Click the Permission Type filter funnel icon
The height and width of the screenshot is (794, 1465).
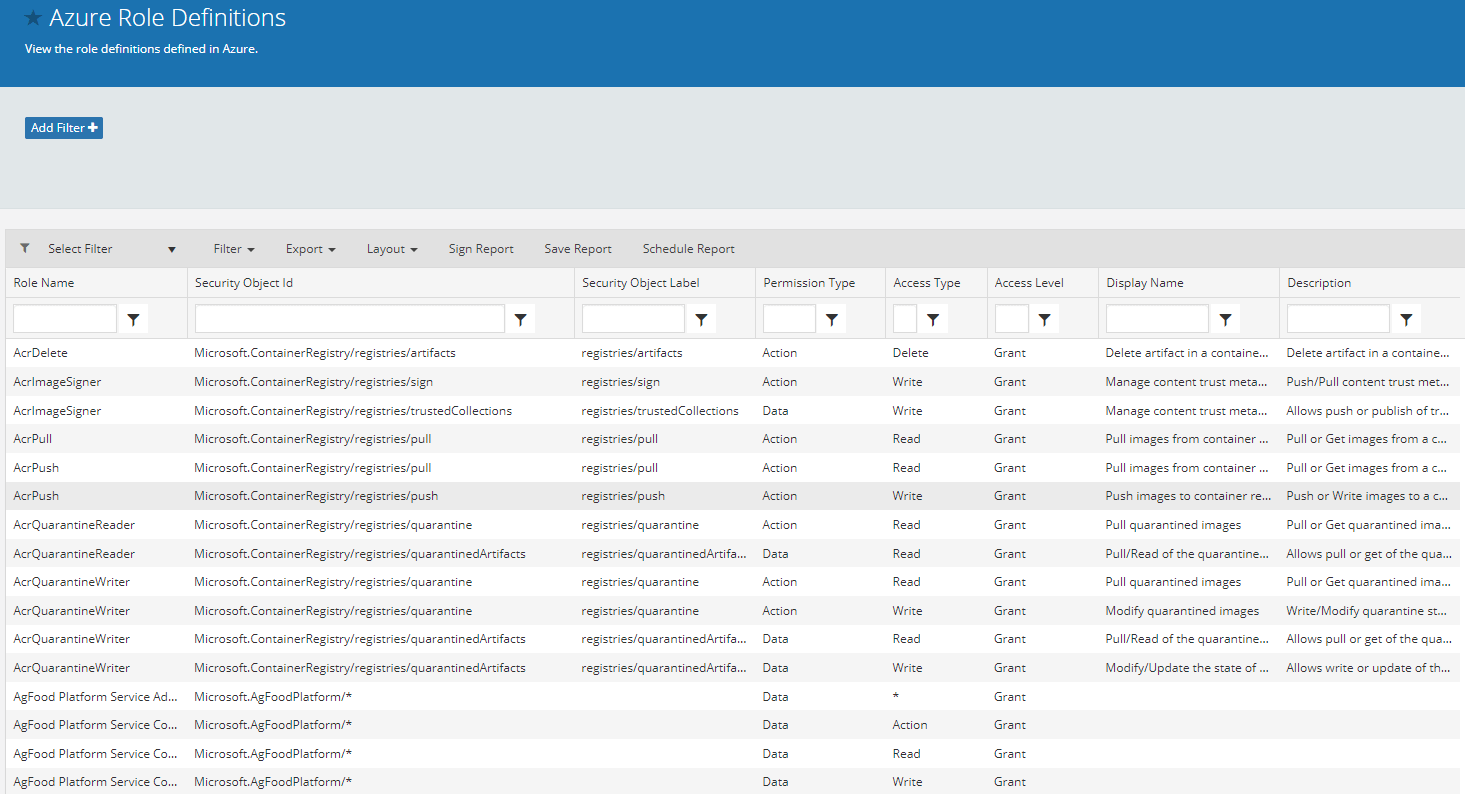click(x=832, y=319)
